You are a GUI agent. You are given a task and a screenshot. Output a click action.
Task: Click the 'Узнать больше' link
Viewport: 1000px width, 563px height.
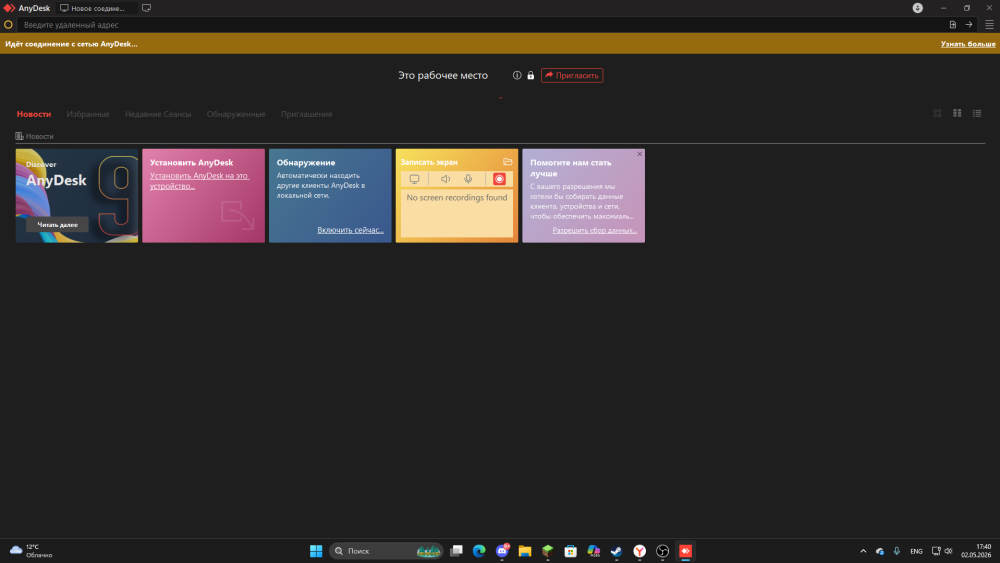point(968,44)
